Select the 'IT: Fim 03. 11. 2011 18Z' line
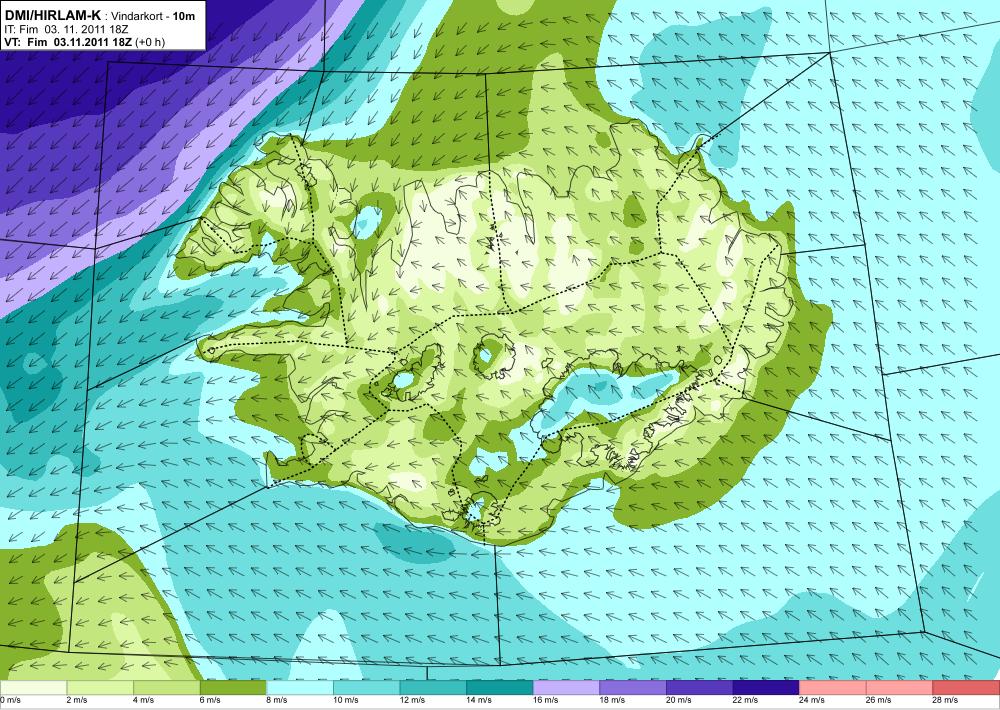The width and height of the screenshot is (1000, 710). (66, 29)
